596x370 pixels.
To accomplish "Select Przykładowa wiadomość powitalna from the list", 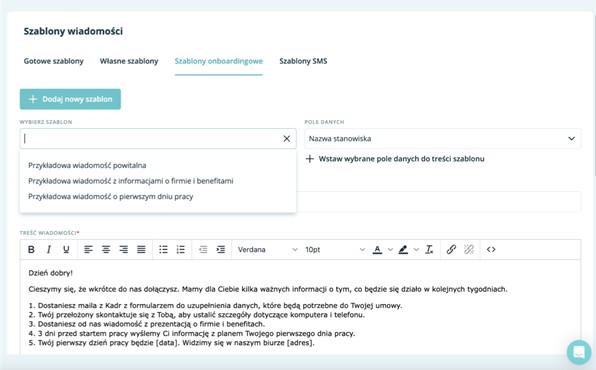I will pos(87,165).
